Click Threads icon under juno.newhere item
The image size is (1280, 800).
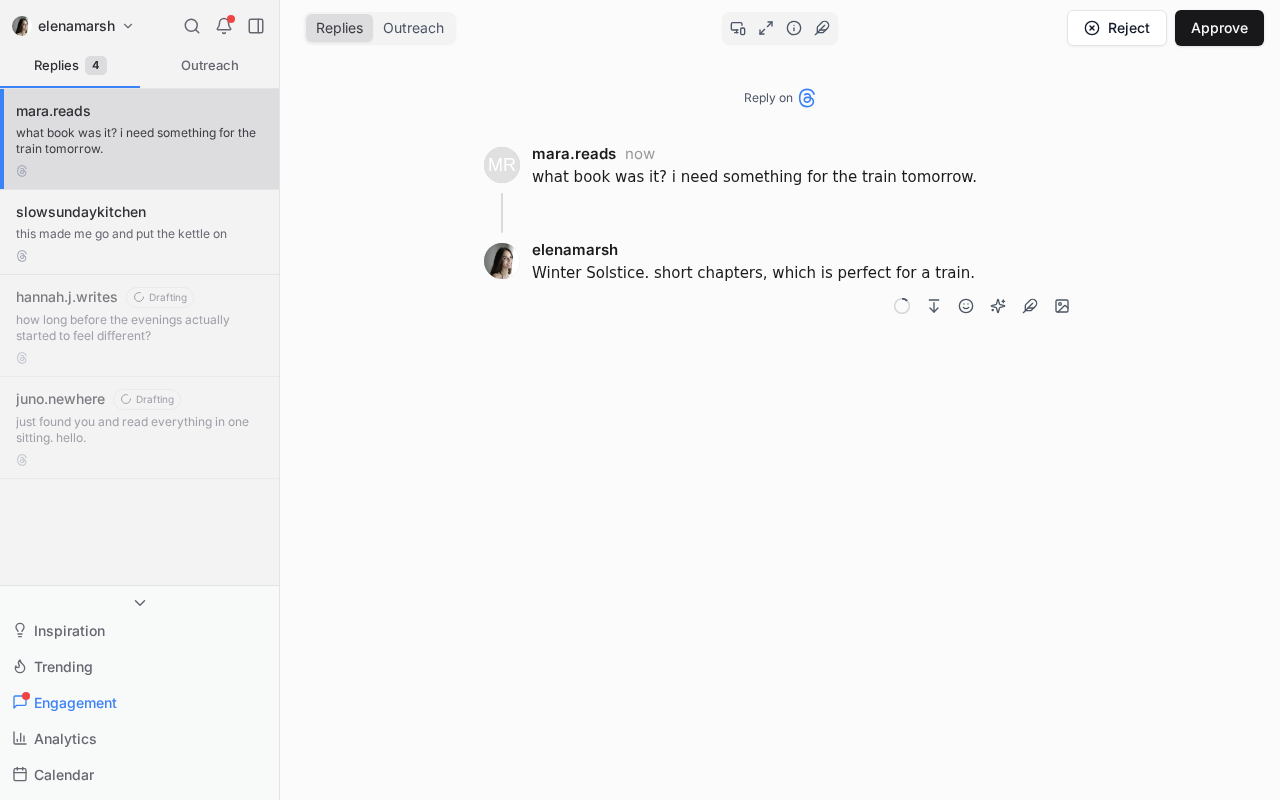(22, 460)
